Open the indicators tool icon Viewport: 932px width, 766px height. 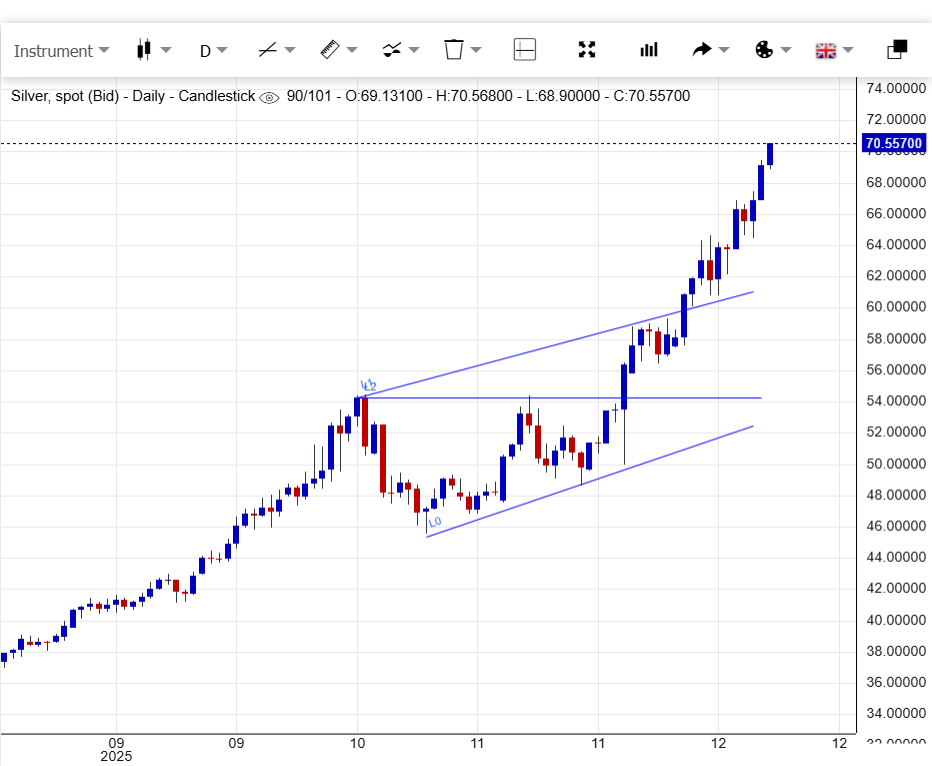click(x=392, y=50)
